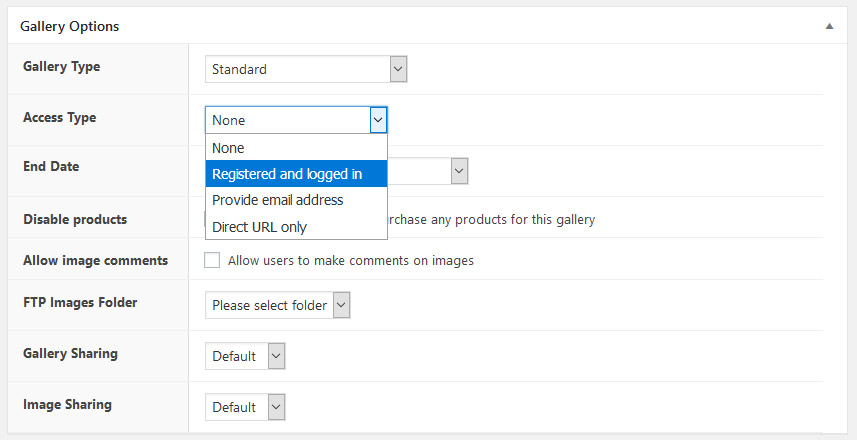Image resolution: width=857 pixels, height=440 pixels.
Task: Open the Image Sharing Default dropdown
Action: pyautogui.click(x=245, y=407)
